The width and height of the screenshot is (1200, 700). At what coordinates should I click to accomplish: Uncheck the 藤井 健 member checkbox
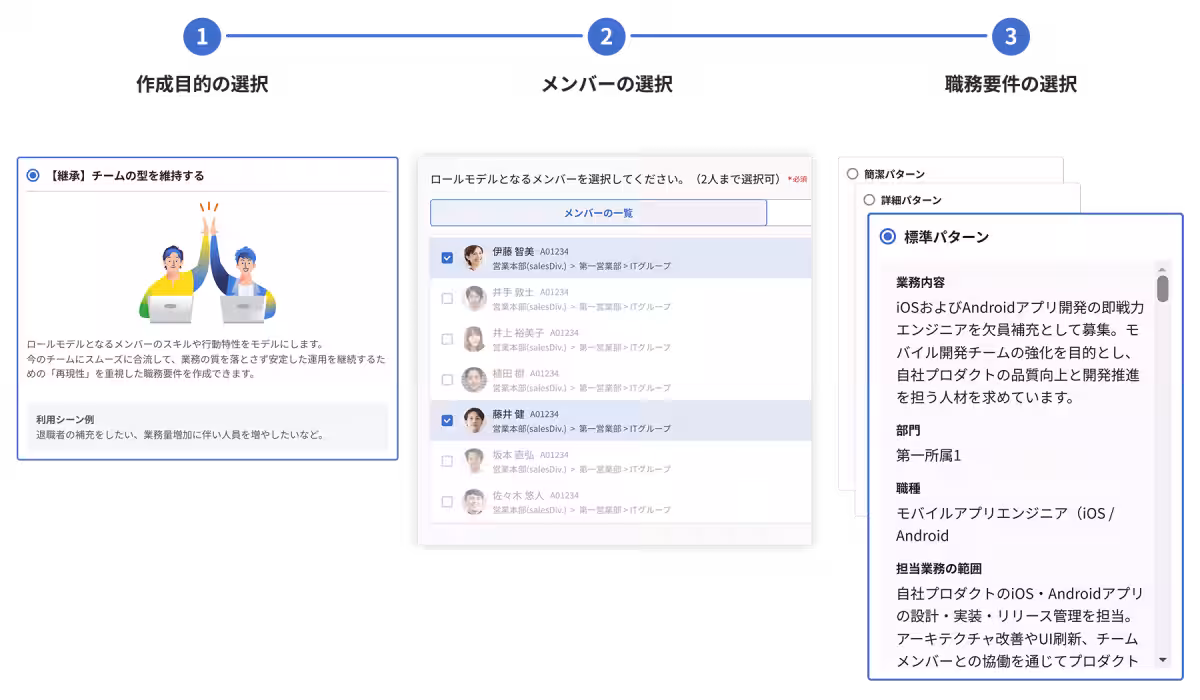click(447, 421)
